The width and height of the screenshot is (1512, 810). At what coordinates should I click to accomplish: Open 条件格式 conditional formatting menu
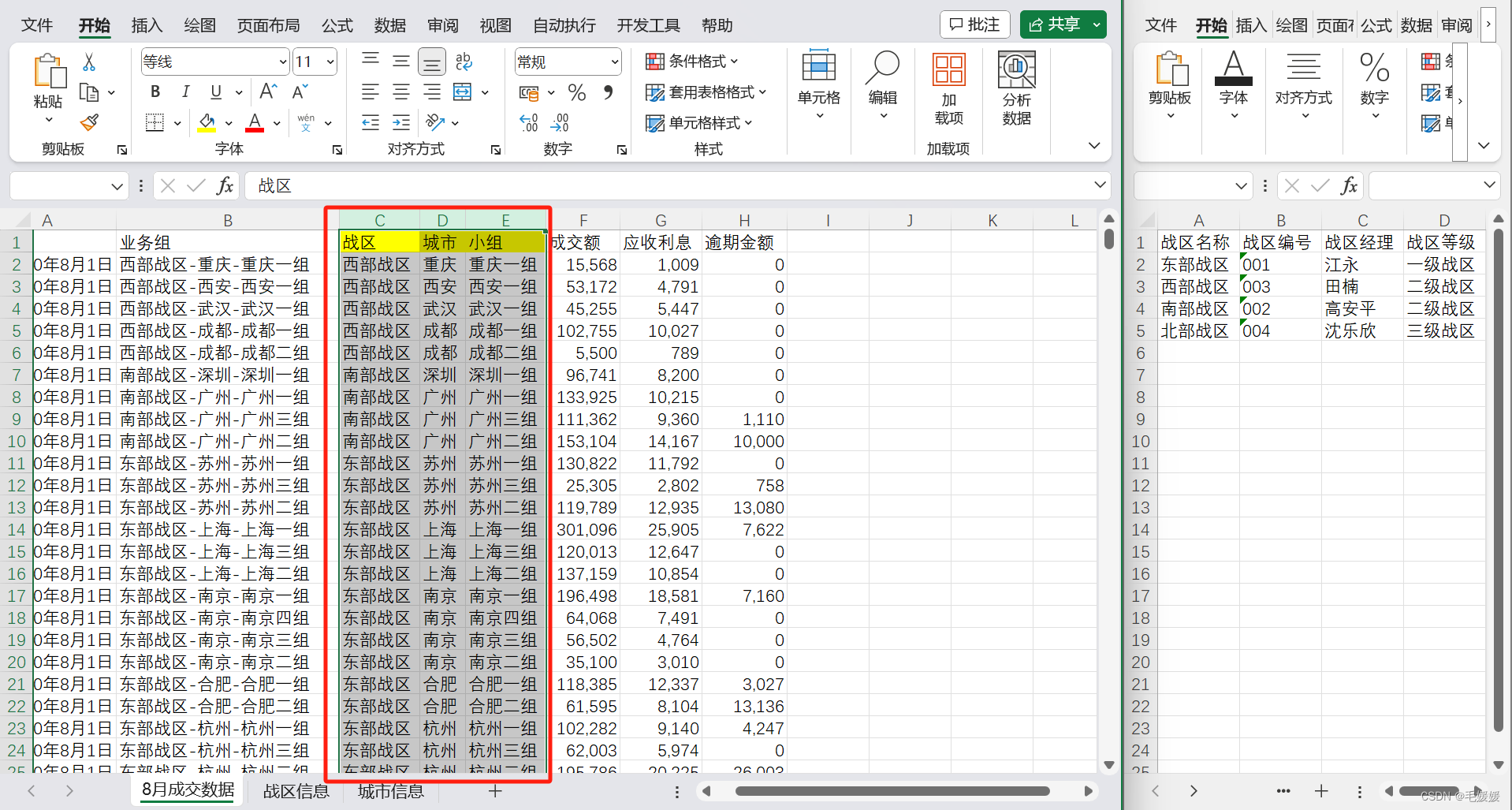692,61
